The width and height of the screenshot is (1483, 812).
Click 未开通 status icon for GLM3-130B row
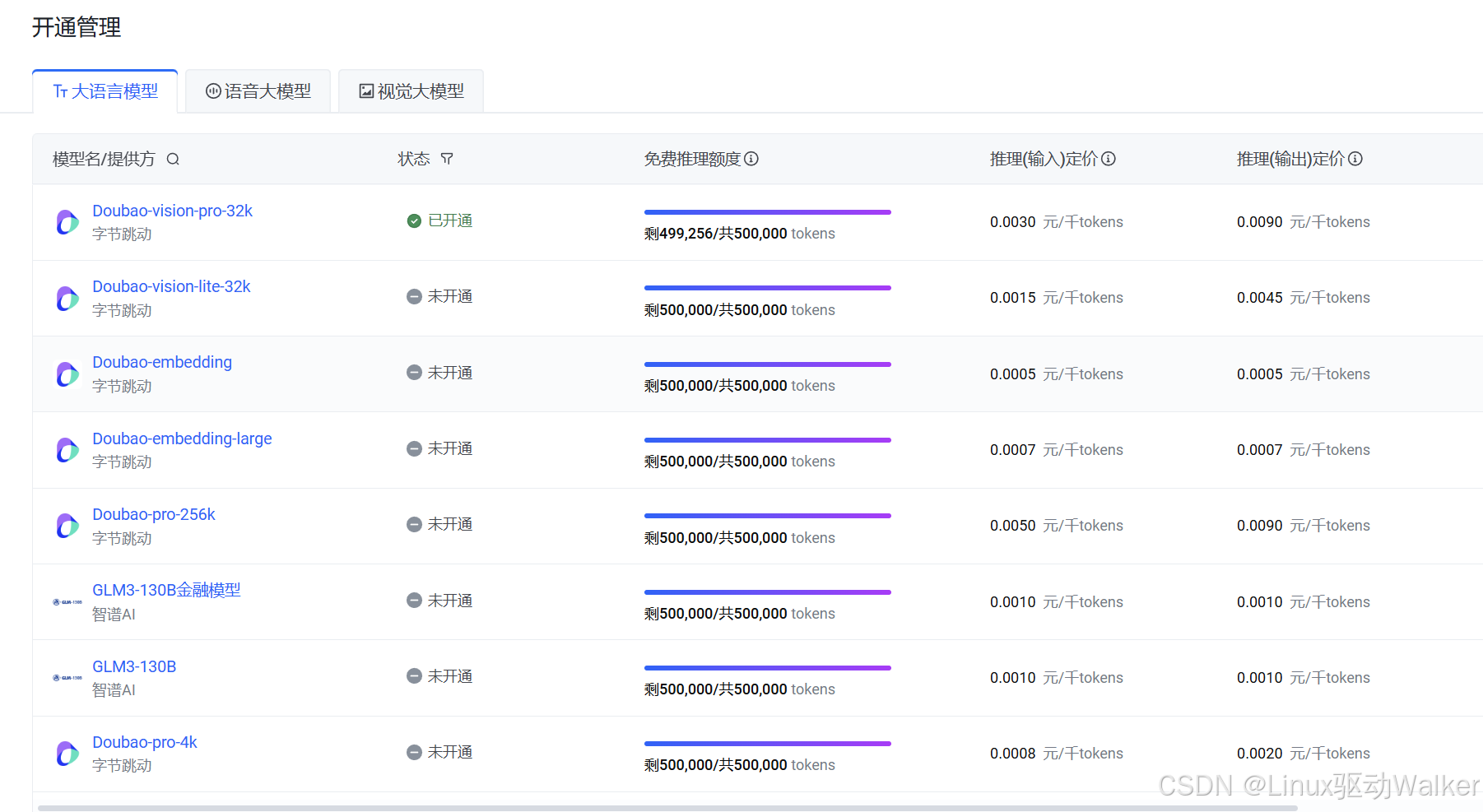coord(414,676)
